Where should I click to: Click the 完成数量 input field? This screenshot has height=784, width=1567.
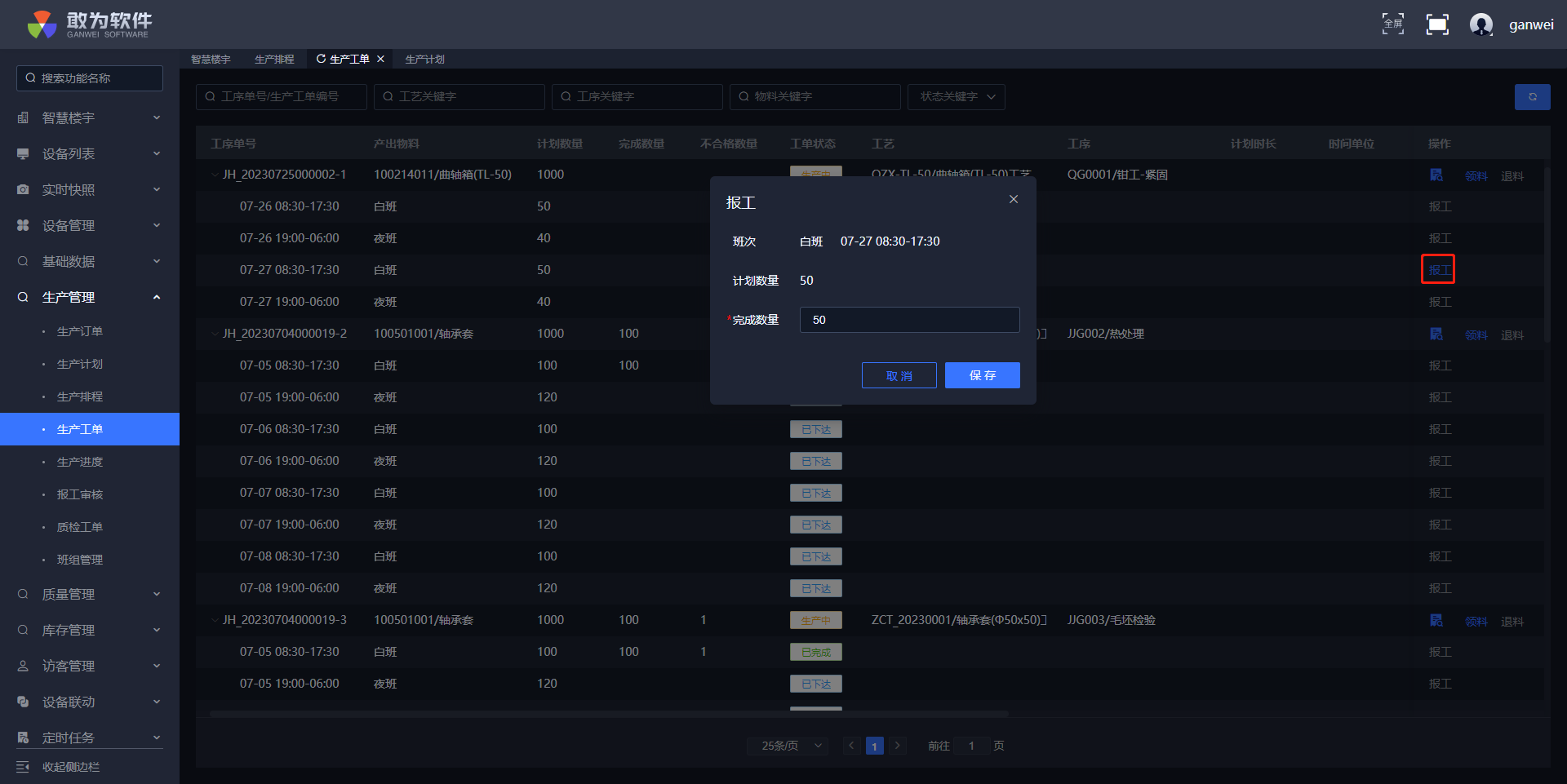tap(909, 320)
